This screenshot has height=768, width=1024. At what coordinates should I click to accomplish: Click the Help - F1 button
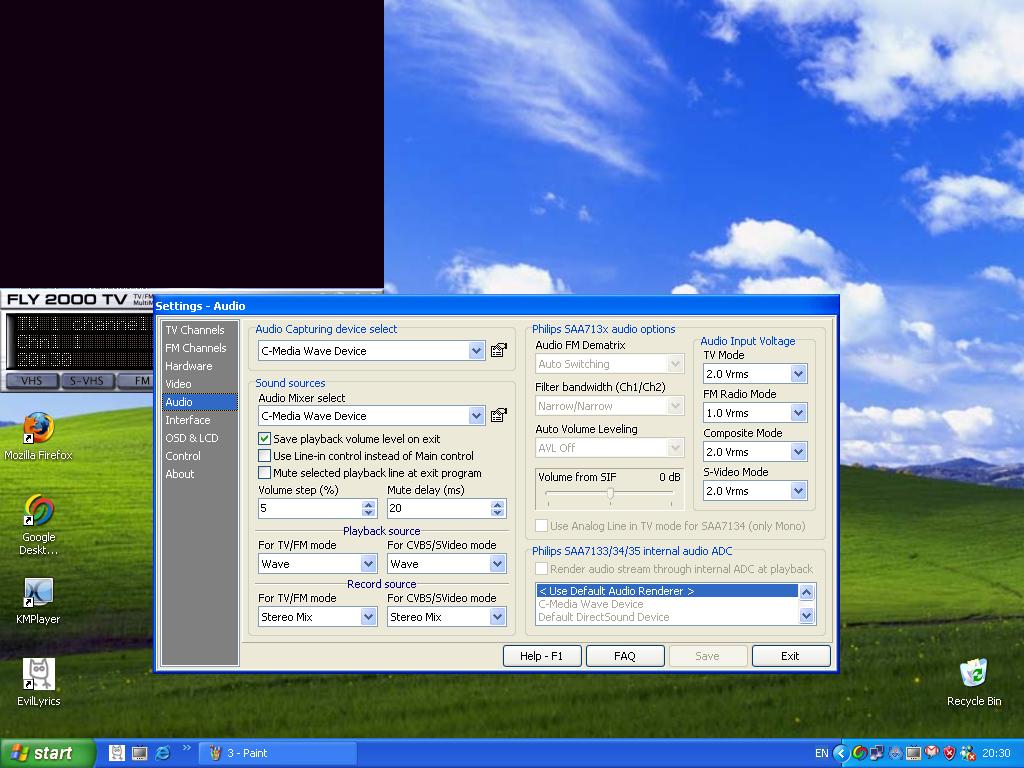tap(542, 656)
